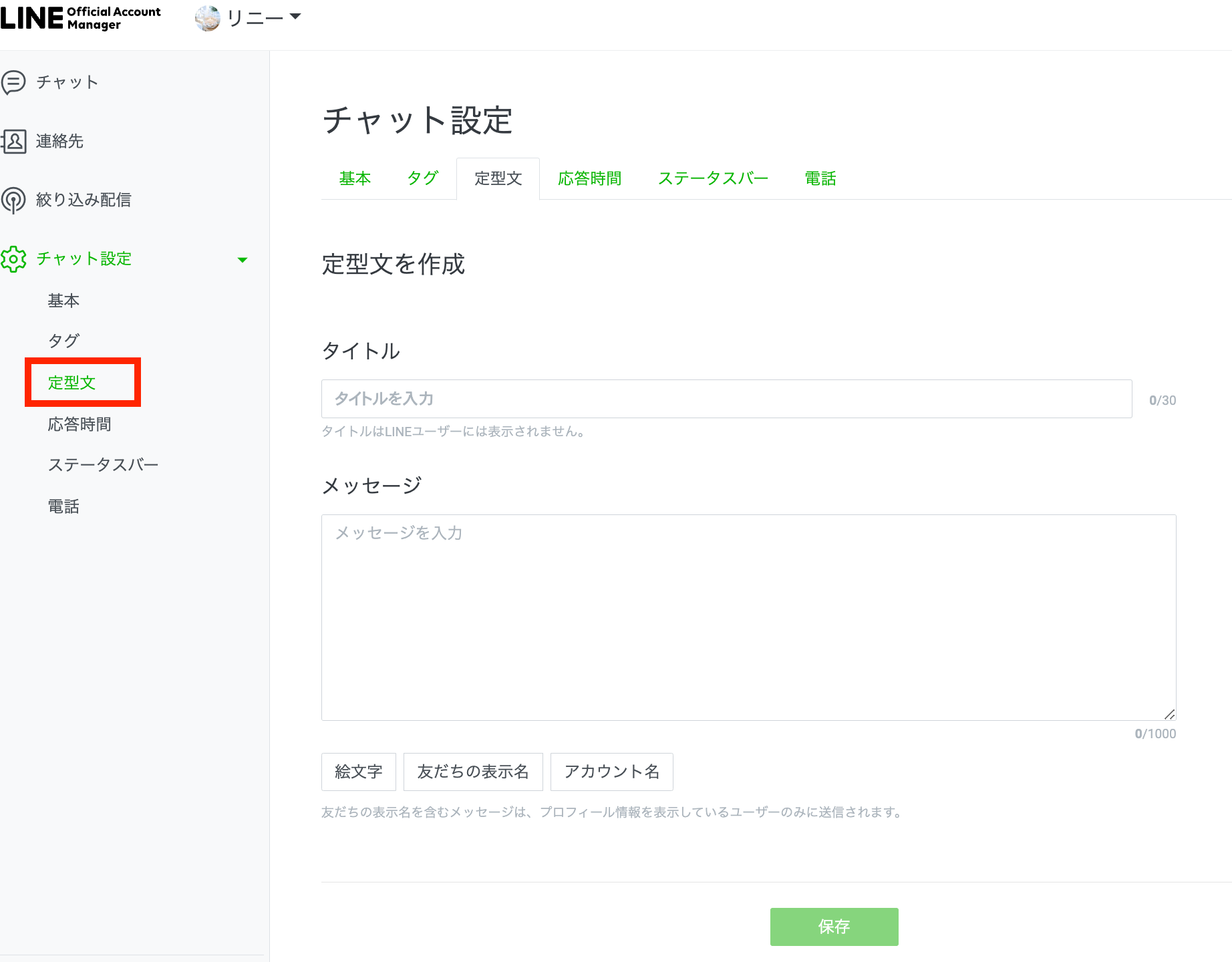
Task: Click the contacts address book icon
Action: [13, 142]
